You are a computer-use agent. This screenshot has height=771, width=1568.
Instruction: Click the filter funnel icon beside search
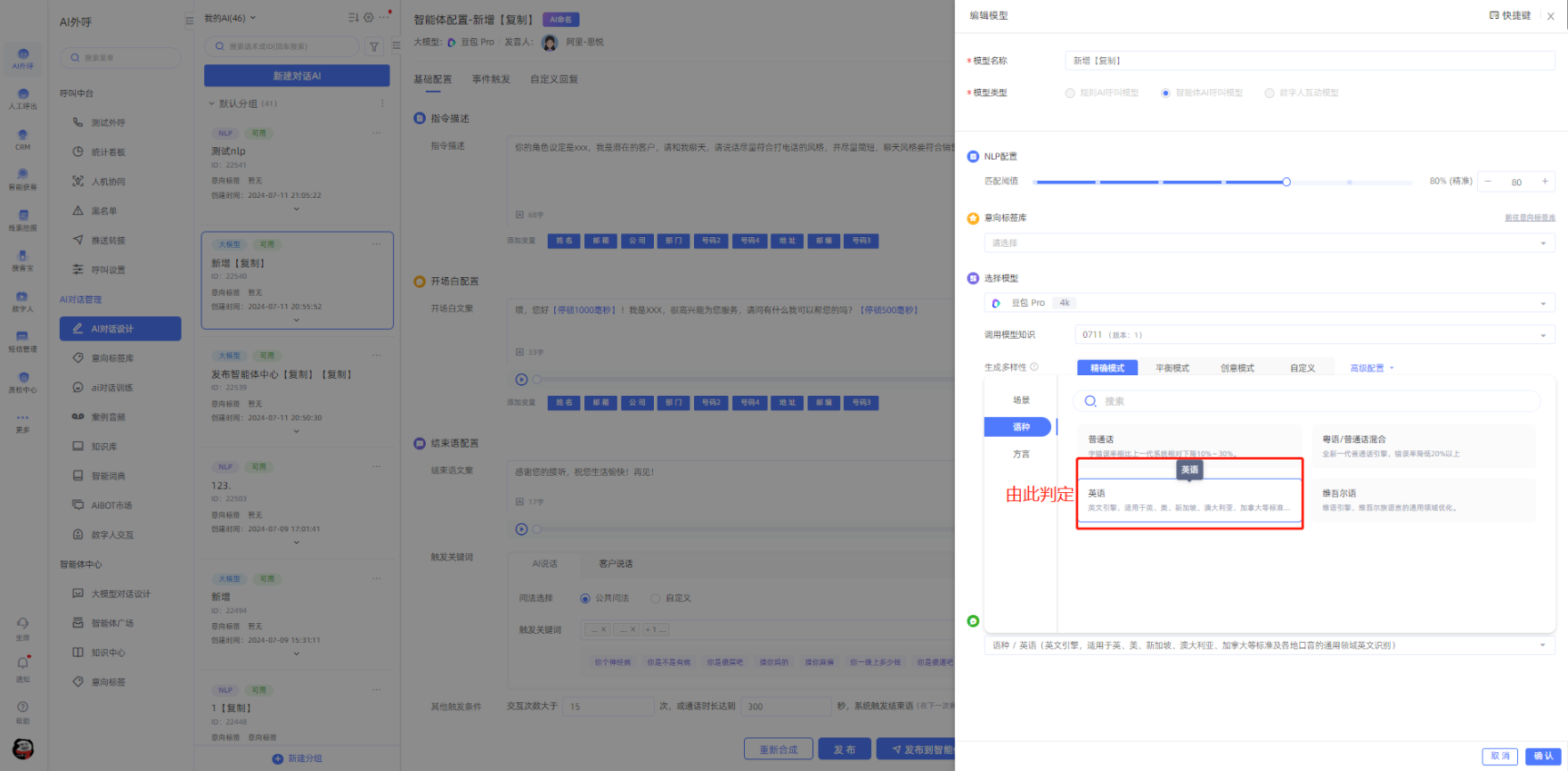[x=374, y=47]
